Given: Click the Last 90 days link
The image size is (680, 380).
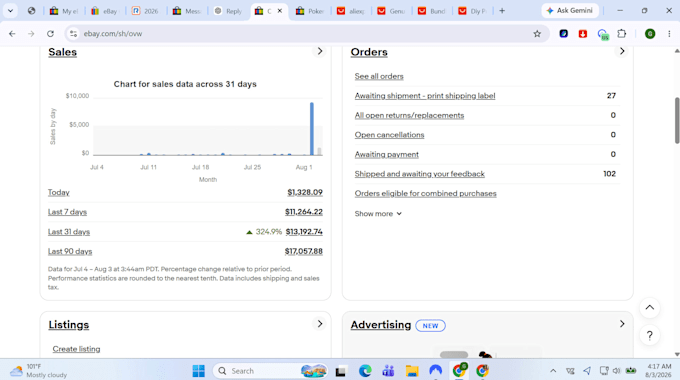Looking at the screenshot, I should (x=70, y=252).
